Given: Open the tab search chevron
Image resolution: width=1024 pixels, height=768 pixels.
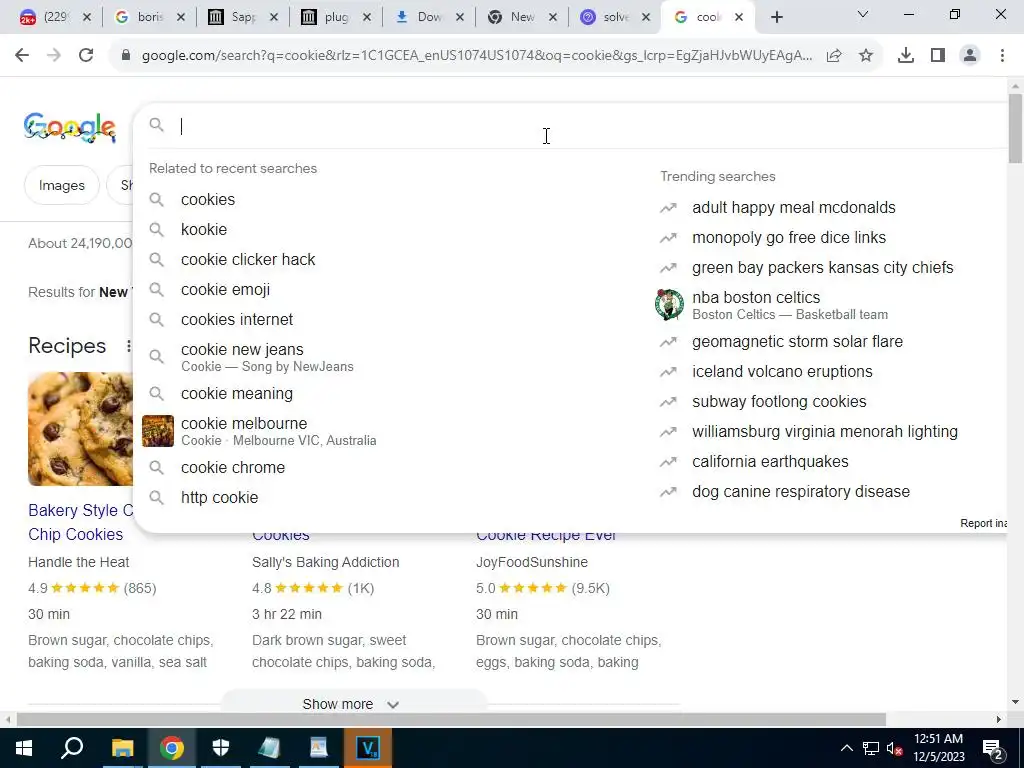Looking at the screenshot, I should (863, 14).
